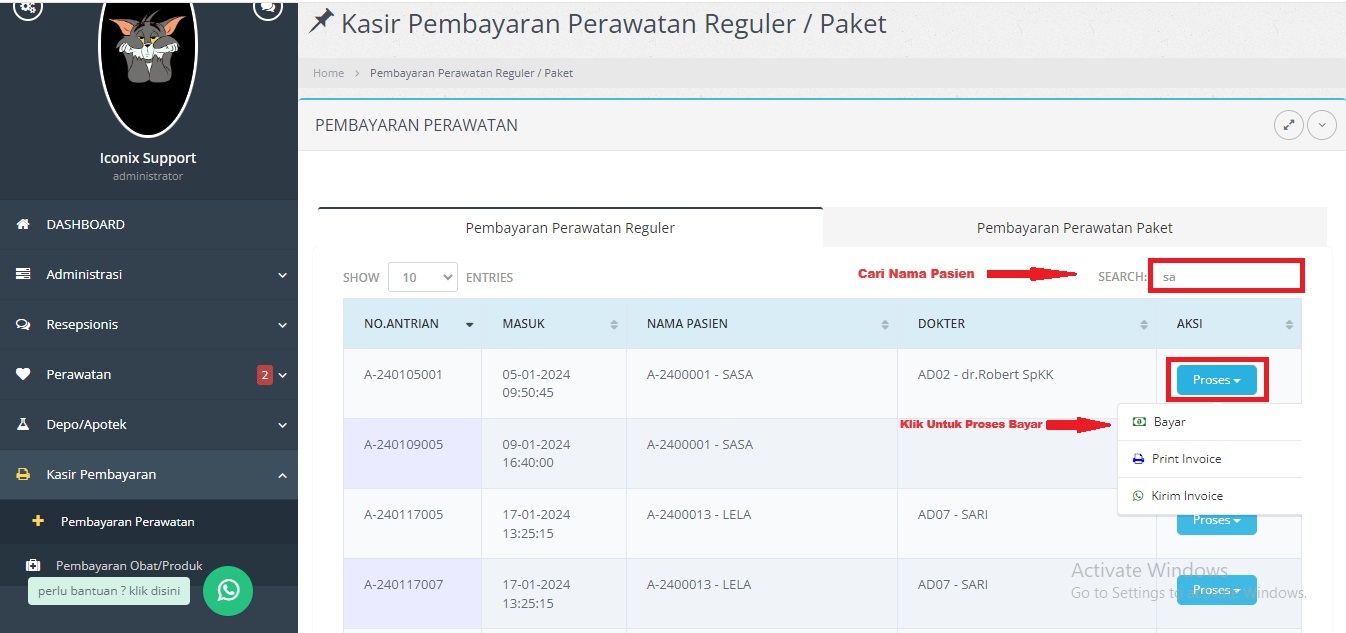Open the show entries count dropdown
Viewport: 1346px width, 633px height.
point(423,277)
